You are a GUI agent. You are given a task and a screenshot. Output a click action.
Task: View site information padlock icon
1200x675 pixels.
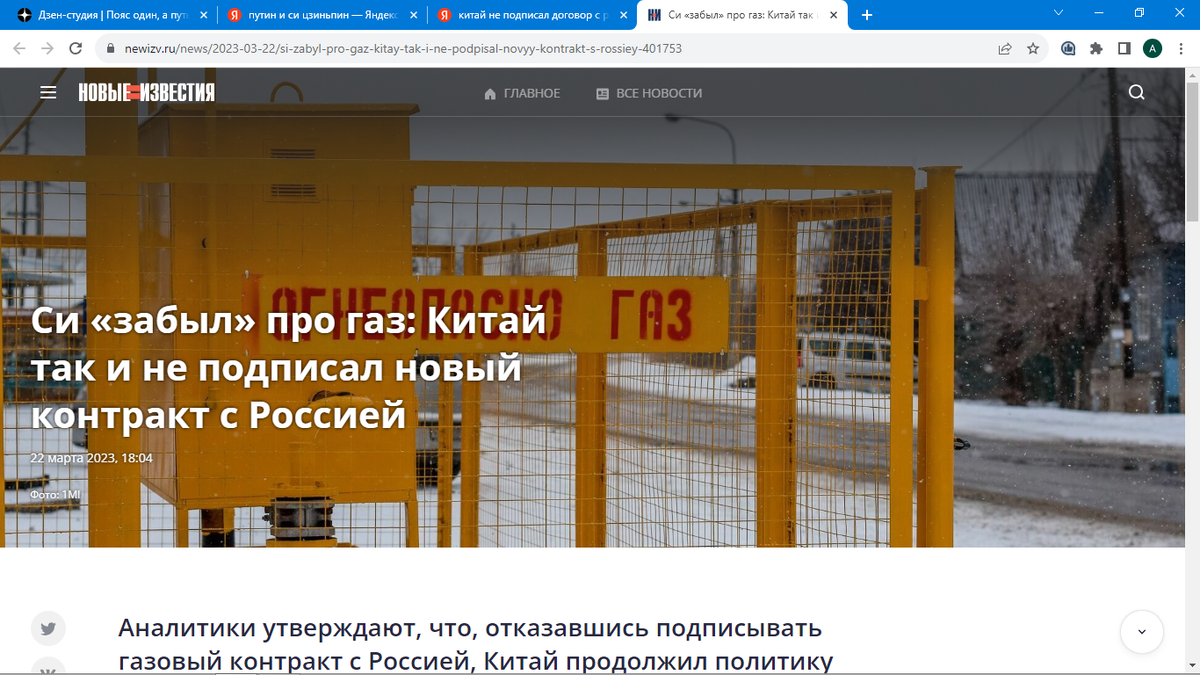click(x=111, y=48)
